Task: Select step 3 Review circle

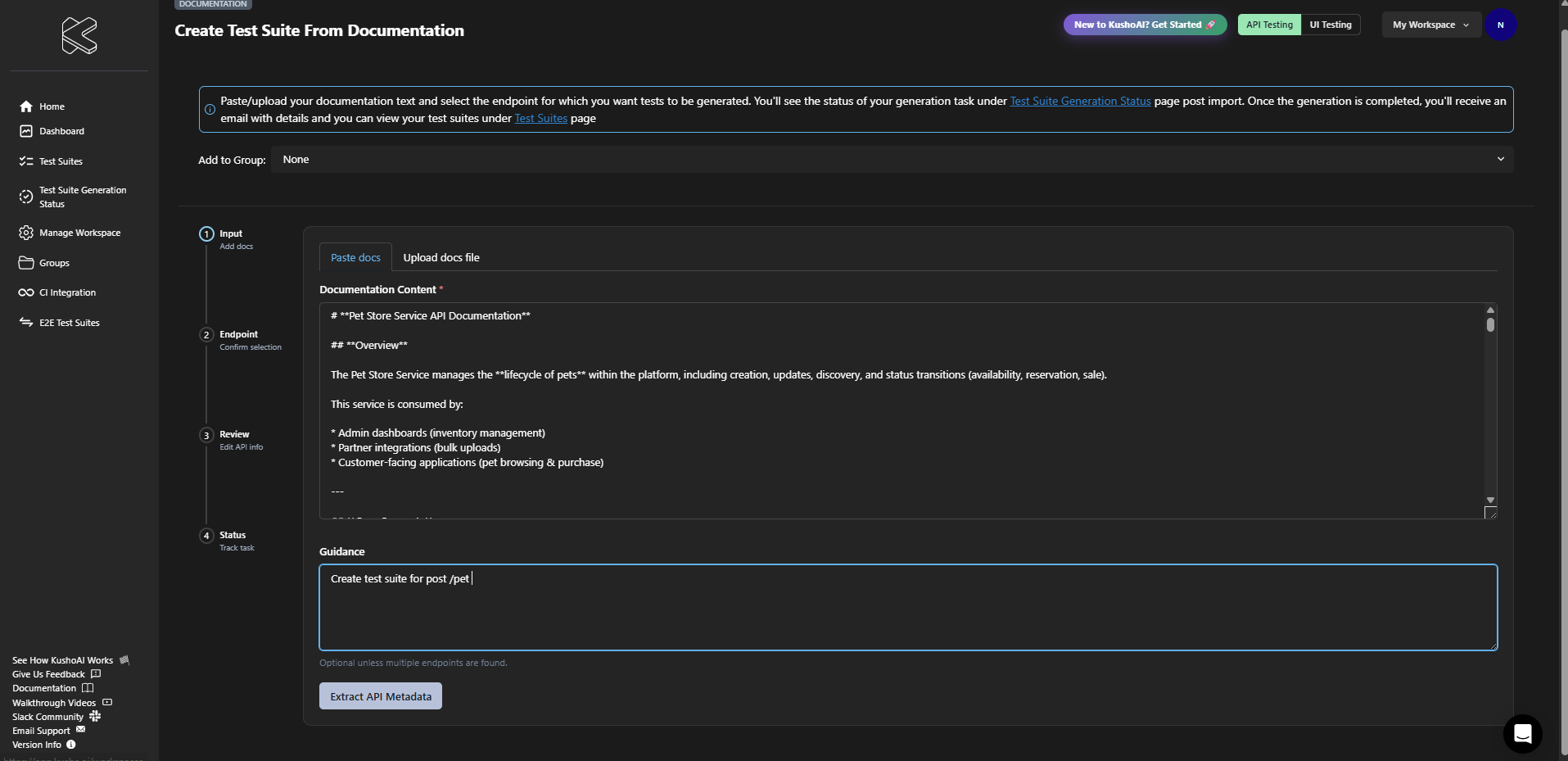Action: tap(206, 435)
